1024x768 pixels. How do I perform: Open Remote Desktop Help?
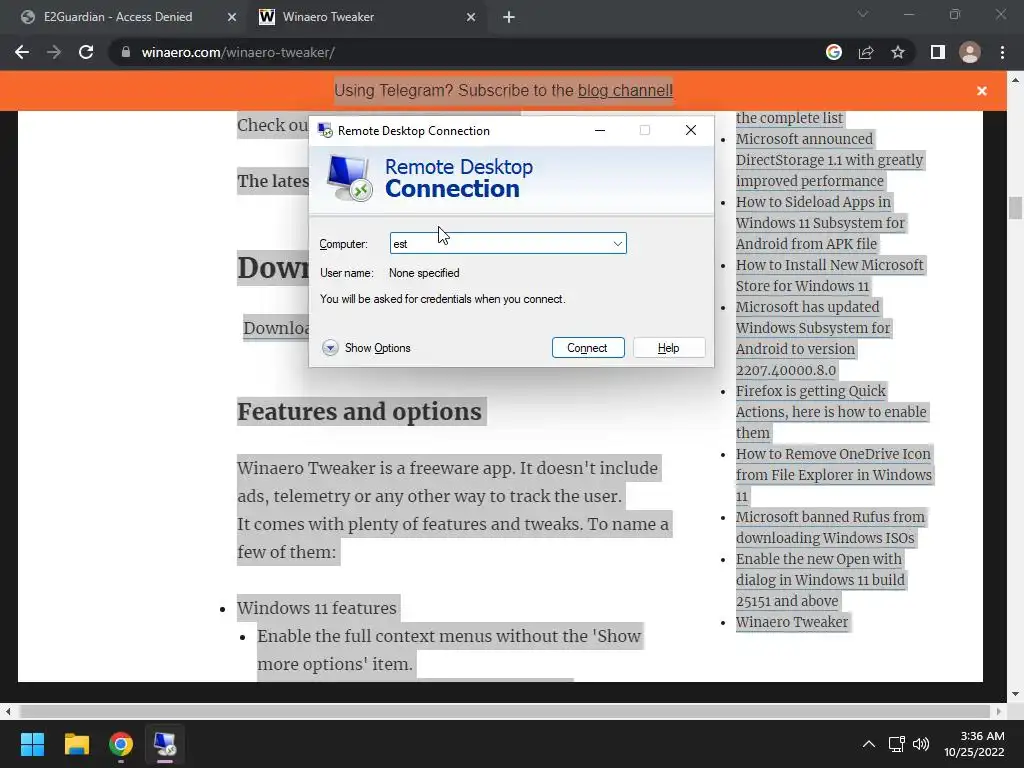(669, 347)
